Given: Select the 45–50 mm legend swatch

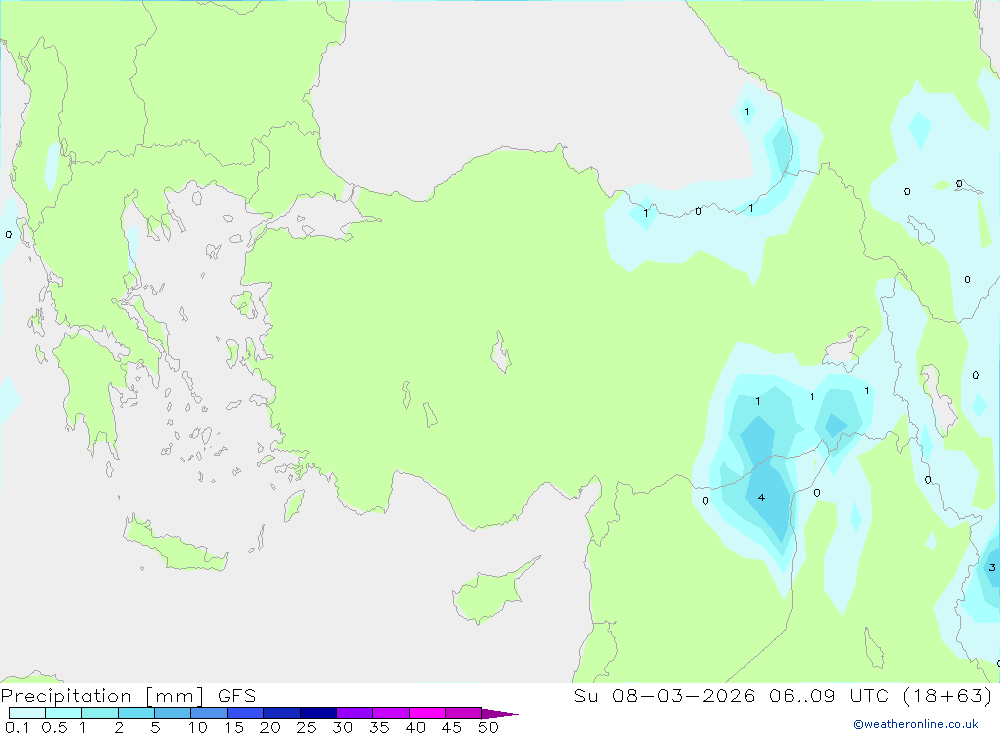Looking at the screenshot, I should click(x=463, y=713).
